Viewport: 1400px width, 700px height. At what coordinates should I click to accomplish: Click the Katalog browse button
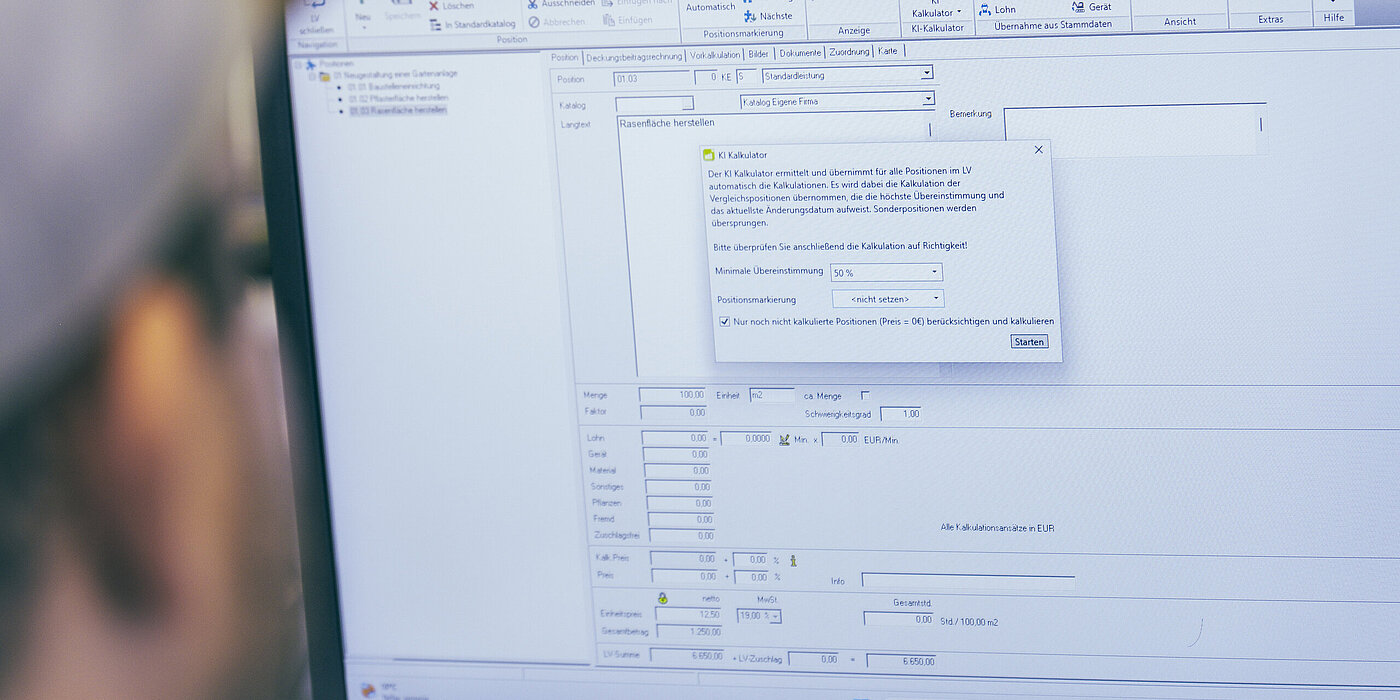pyautogui.click(x=687, y=104)
